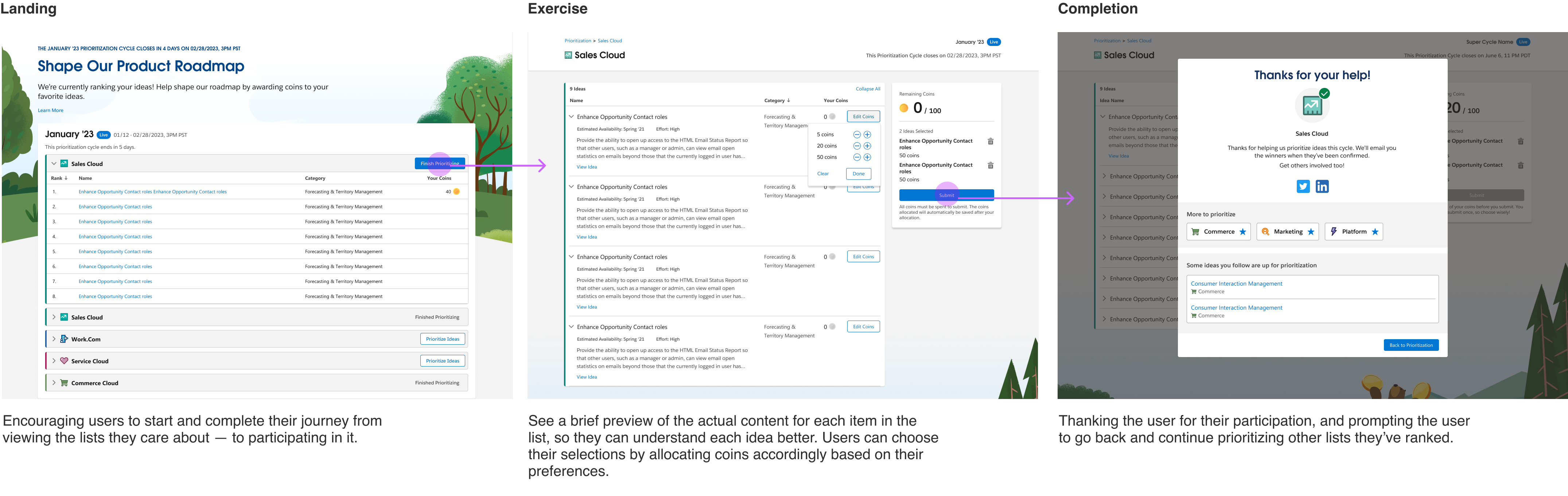
Task: Click the Work.Com product icon on Landing
Action: tap(64, 339)
